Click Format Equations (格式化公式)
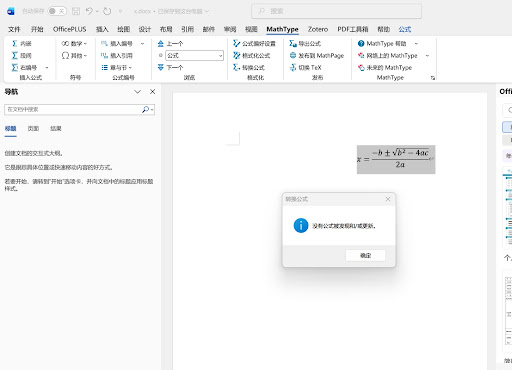This screenshot has width=512, height=370. point(252,56)
